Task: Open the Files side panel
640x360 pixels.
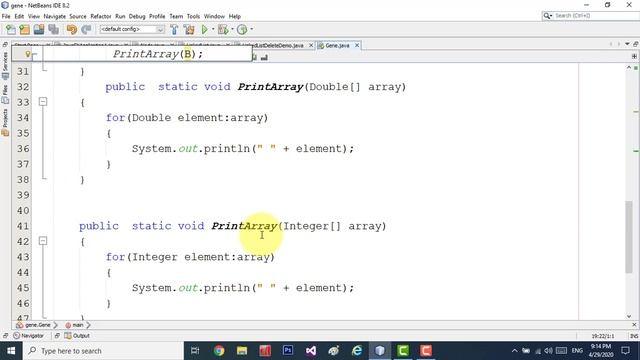Action: (5, 94)
